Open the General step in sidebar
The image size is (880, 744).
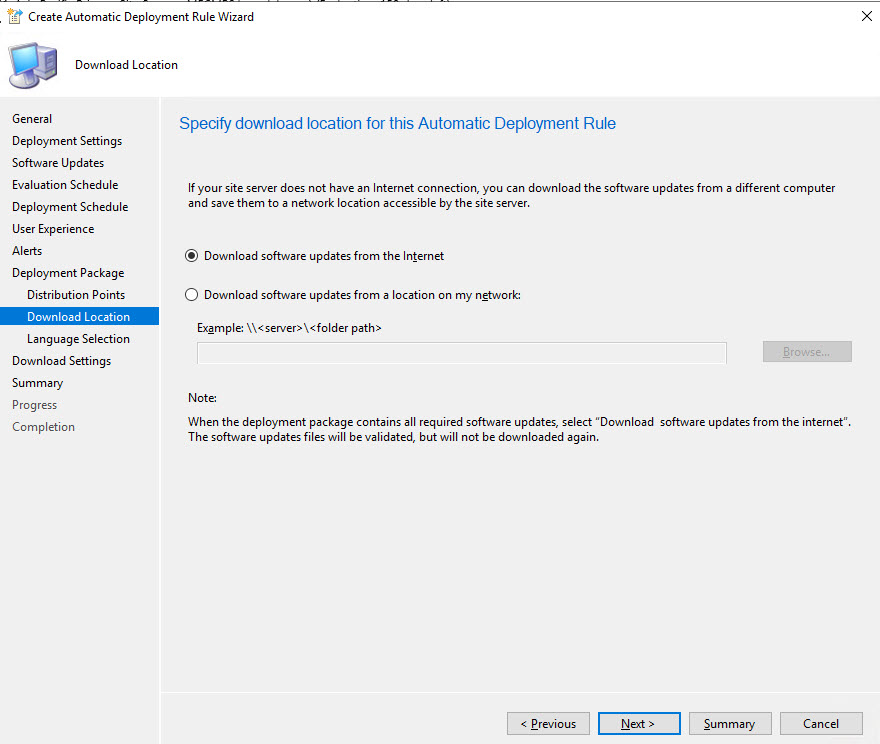click(x=32, y=119)
